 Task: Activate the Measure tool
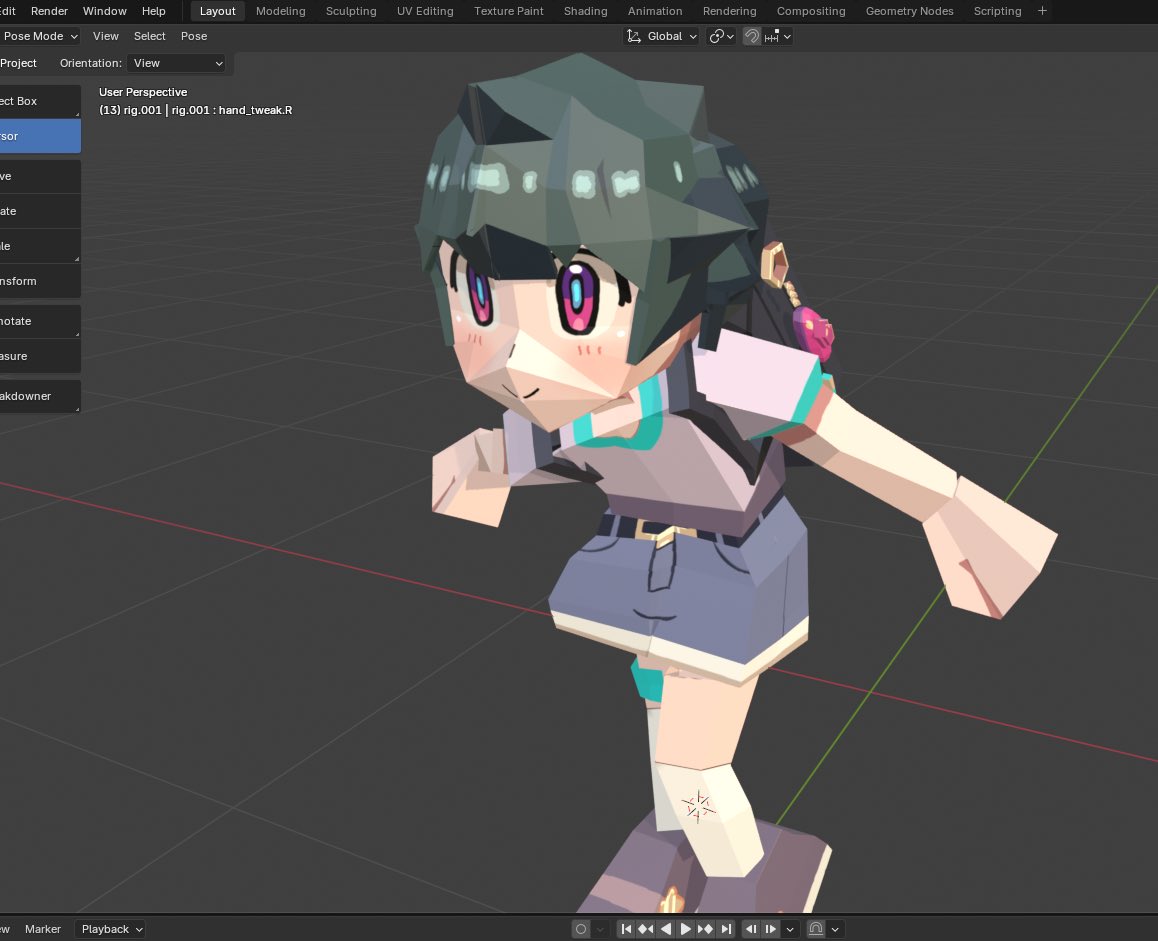click(x=40, y=356)
